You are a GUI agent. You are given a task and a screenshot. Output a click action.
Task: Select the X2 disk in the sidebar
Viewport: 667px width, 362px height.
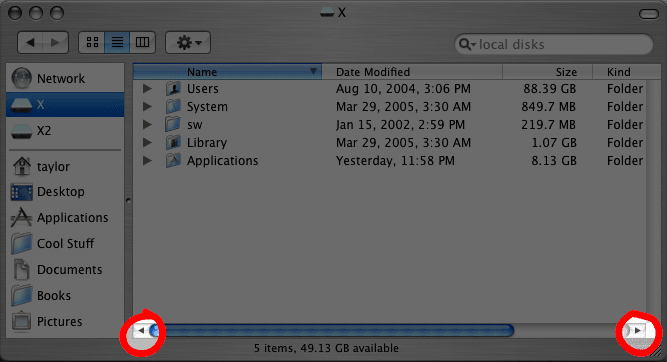point(65,131)
